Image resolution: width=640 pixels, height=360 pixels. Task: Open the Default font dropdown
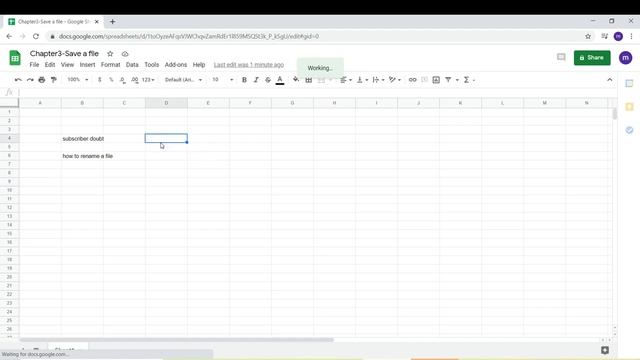click(183, 80)
